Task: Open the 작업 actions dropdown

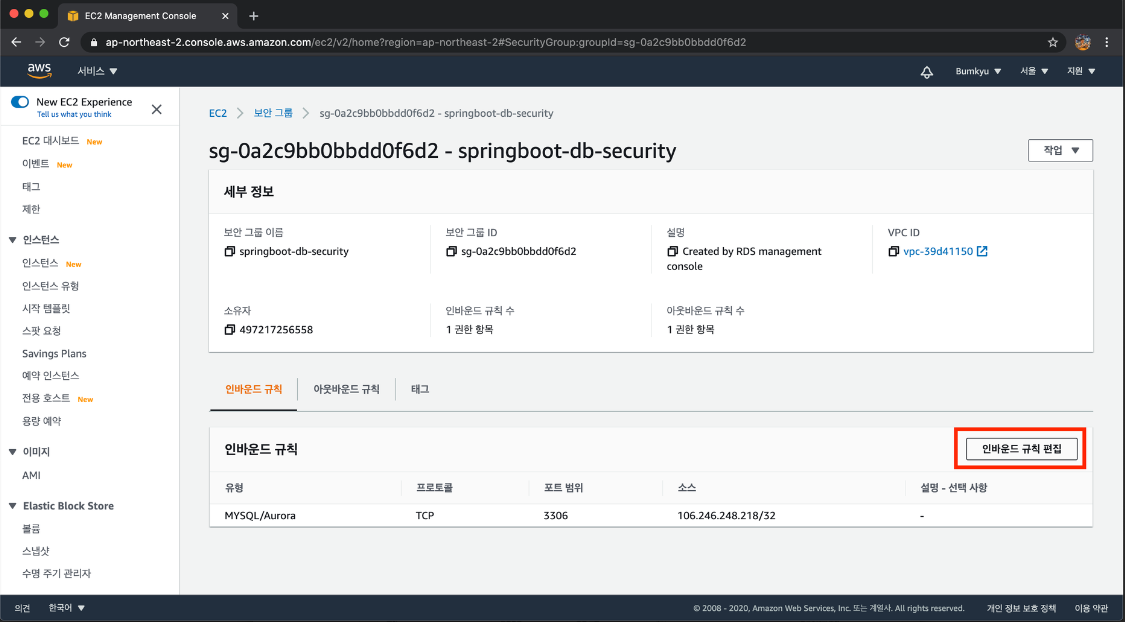Action: tap(1060, 151)
